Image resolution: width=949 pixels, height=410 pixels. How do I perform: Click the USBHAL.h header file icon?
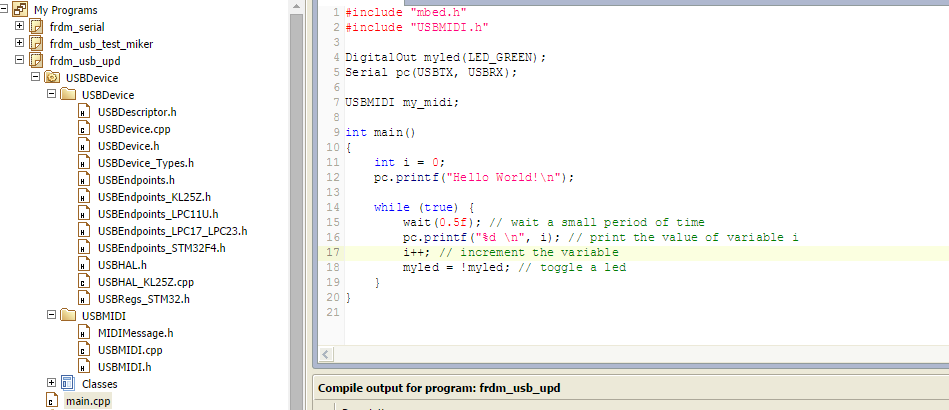[84, 265]
